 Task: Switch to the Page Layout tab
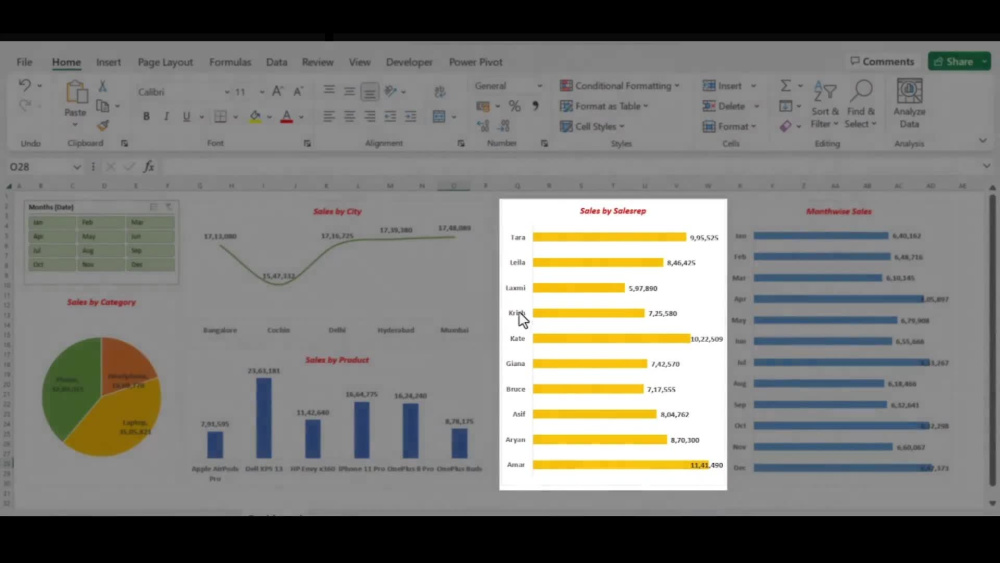(165, 62)
